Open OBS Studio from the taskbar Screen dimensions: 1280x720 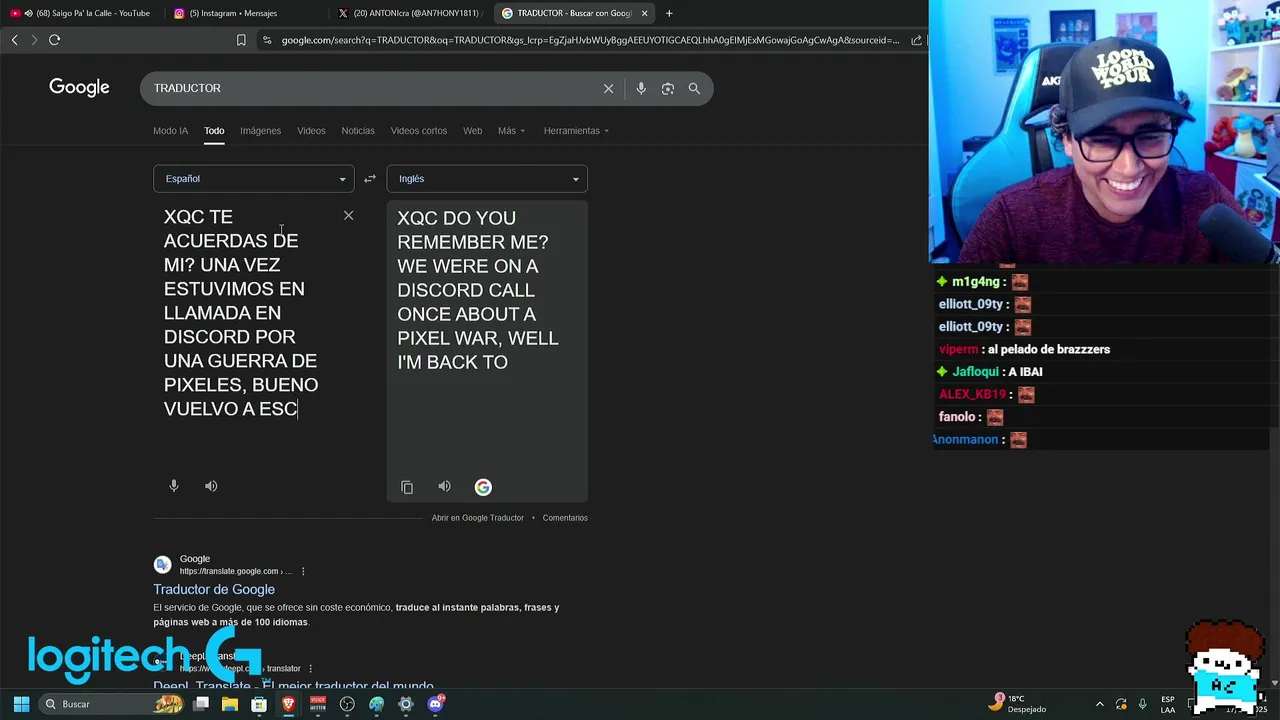tap(347, 704)
